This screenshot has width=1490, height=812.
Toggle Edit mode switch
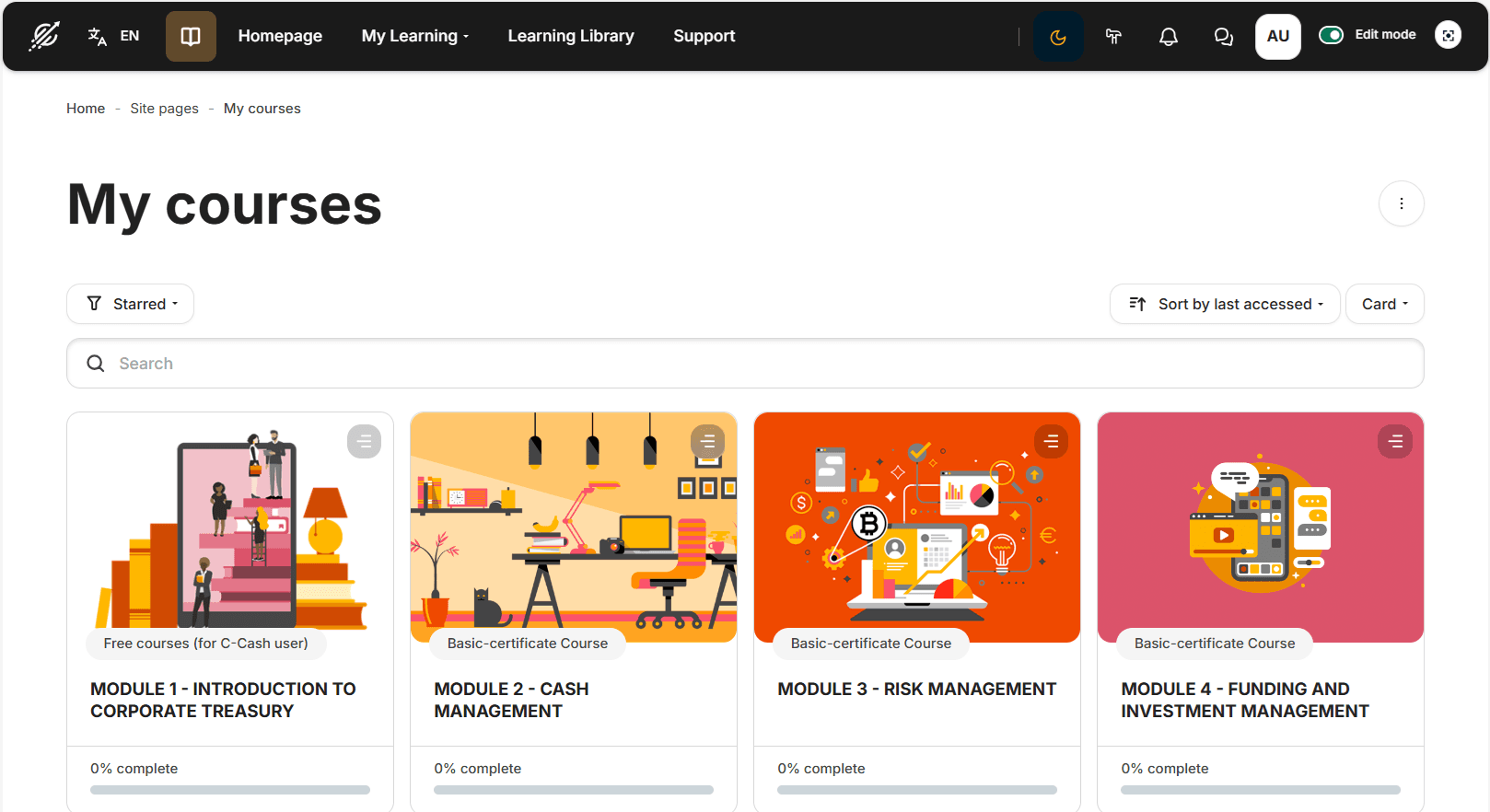tap(1331, 35)
